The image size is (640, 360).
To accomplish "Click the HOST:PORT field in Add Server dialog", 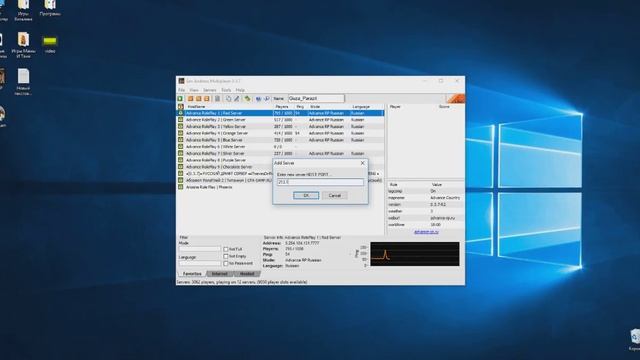I will coord(320,182).
